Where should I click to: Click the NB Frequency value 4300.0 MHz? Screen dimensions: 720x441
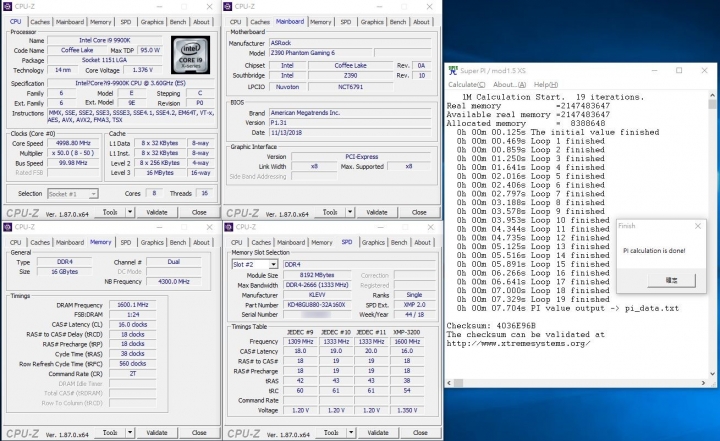coord(174,282)
